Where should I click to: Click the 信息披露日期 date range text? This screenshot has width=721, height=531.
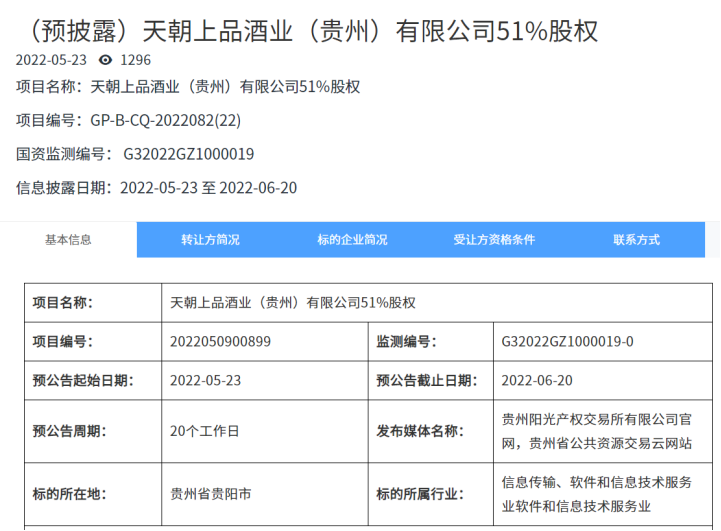coord(208,187)
